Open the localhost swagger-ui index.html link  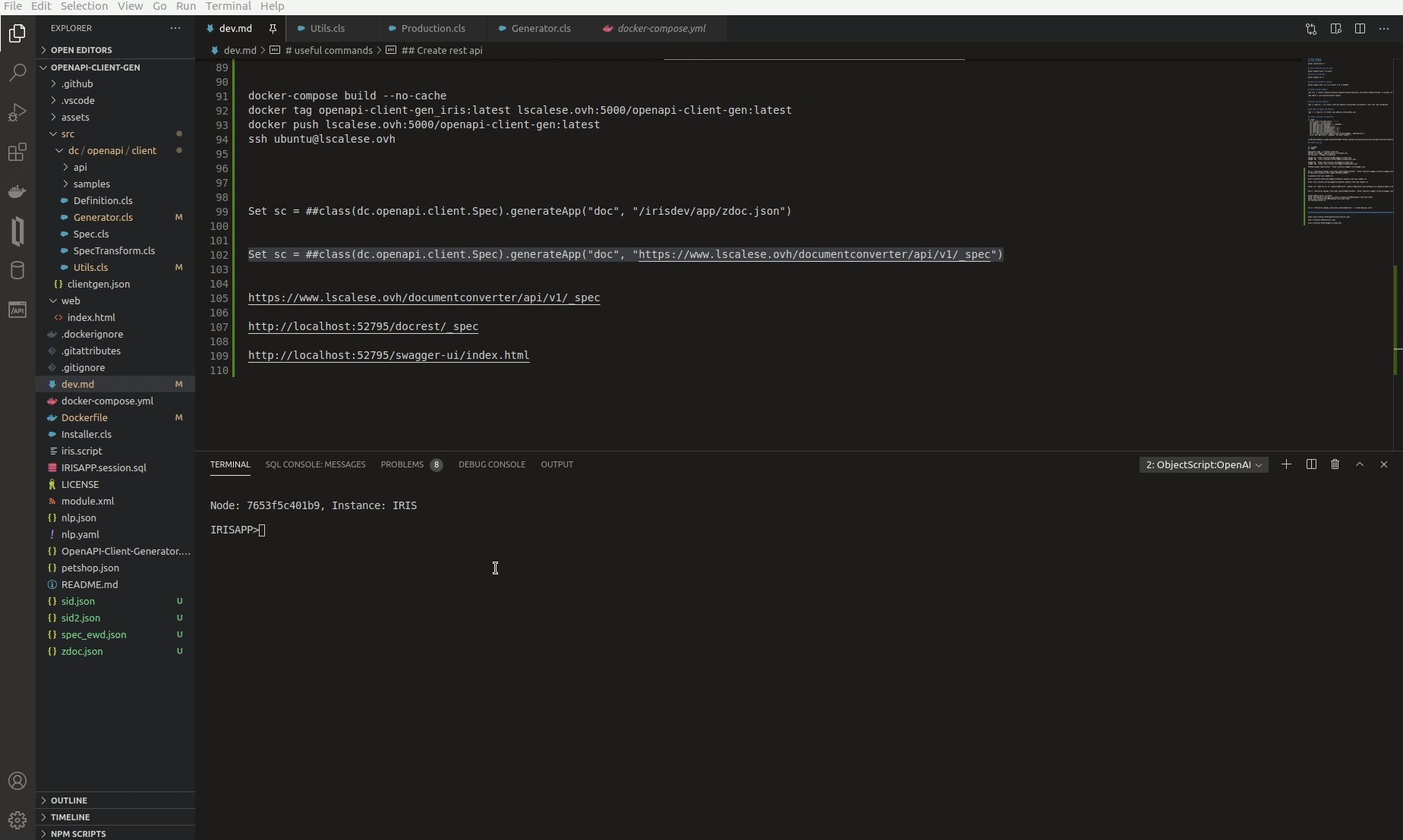point(389,355)
